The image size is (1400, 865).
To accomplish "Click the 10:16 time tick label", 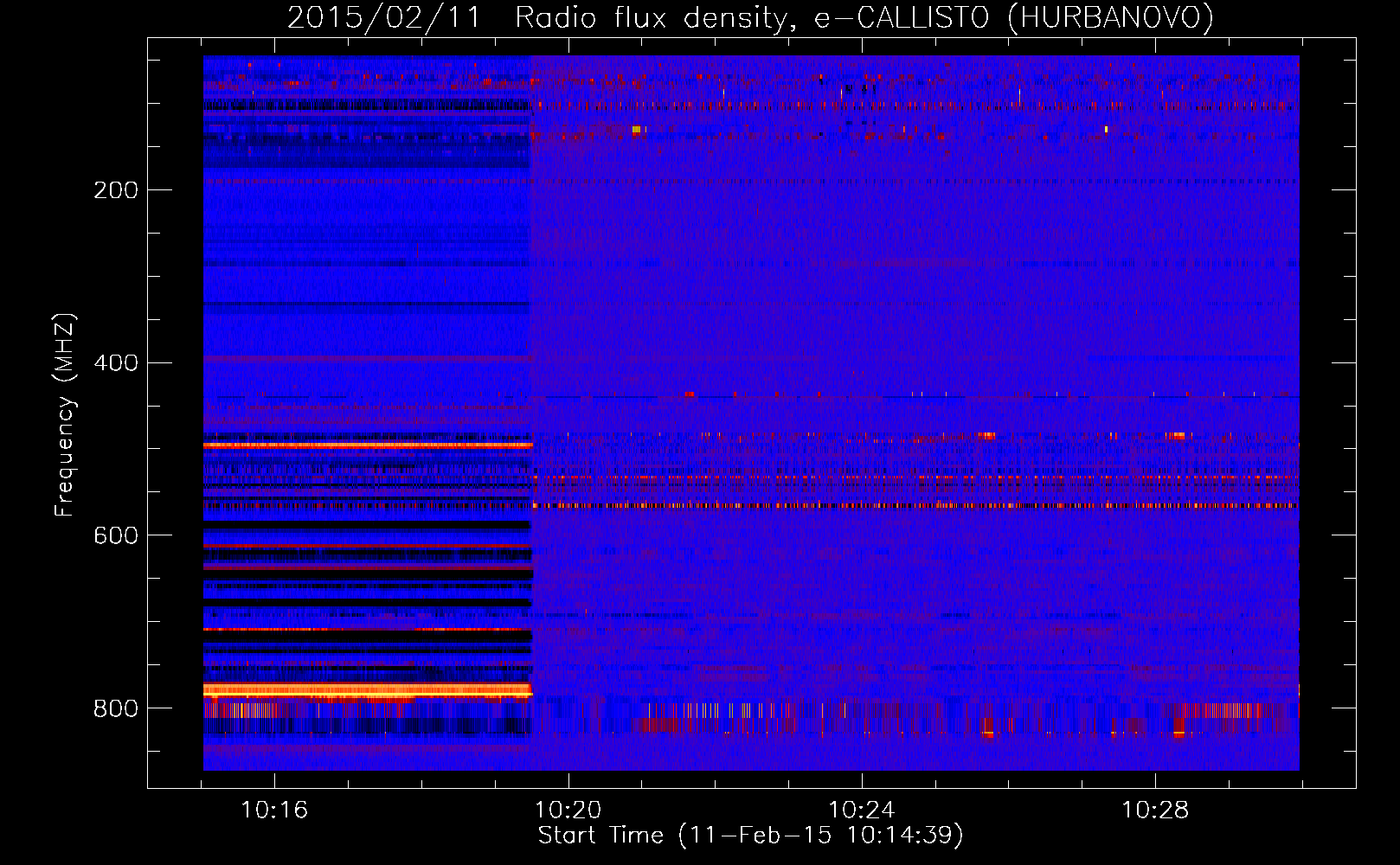I will tap(274, 811).
